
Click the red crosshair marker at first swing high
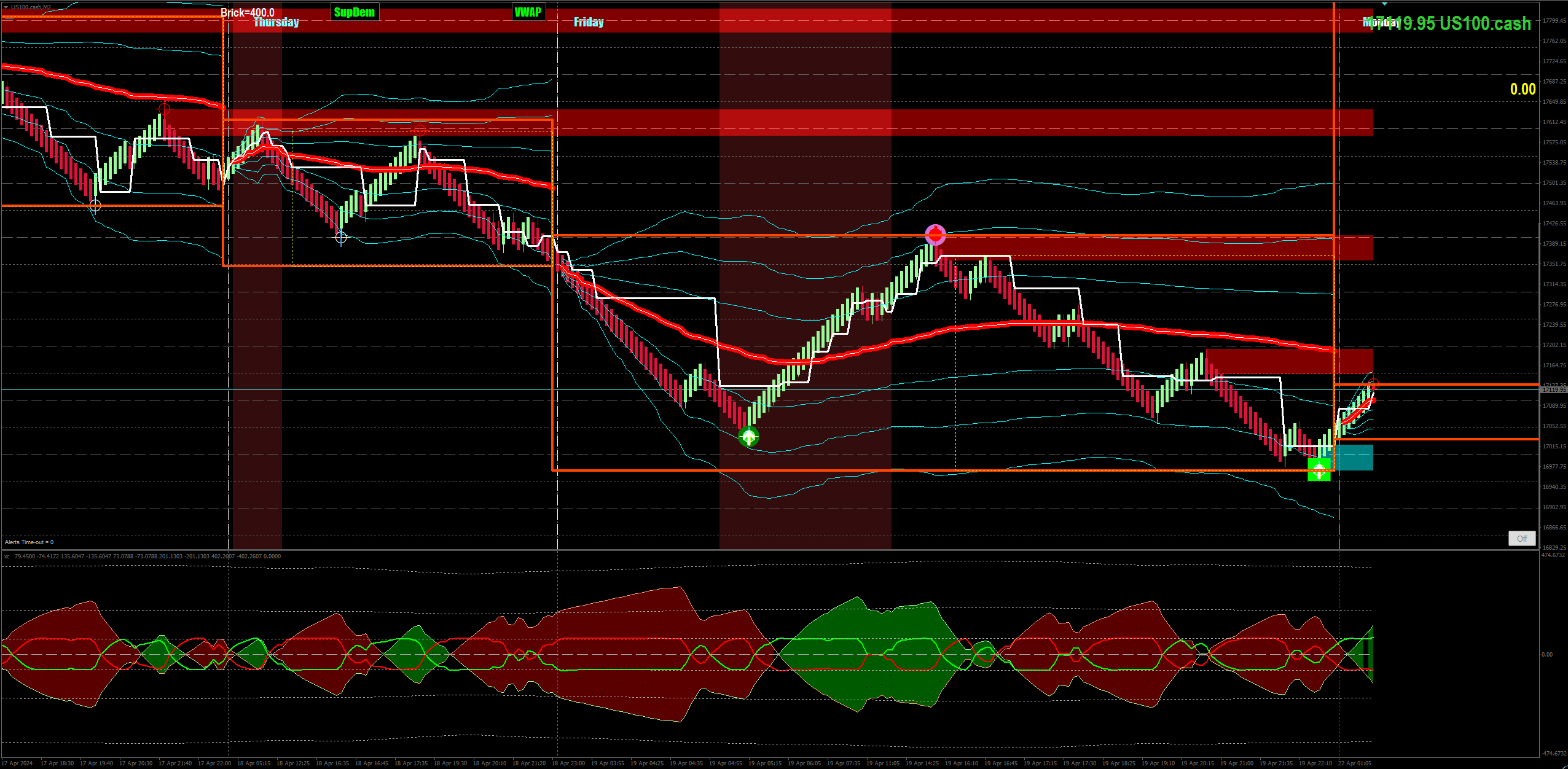click(164, 109)
